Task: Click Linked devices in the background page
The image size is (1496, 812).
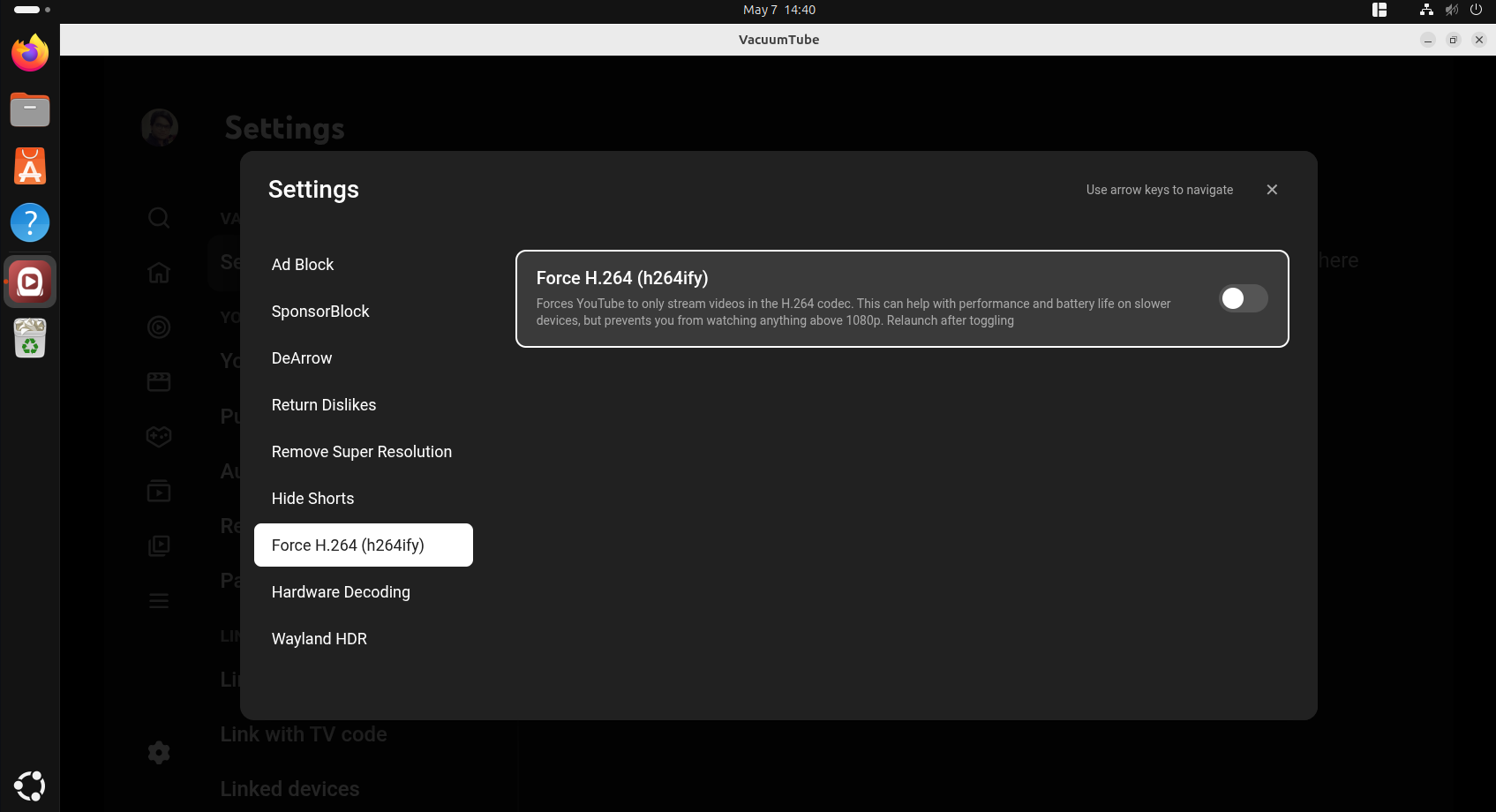Action: tap(289, 789)
